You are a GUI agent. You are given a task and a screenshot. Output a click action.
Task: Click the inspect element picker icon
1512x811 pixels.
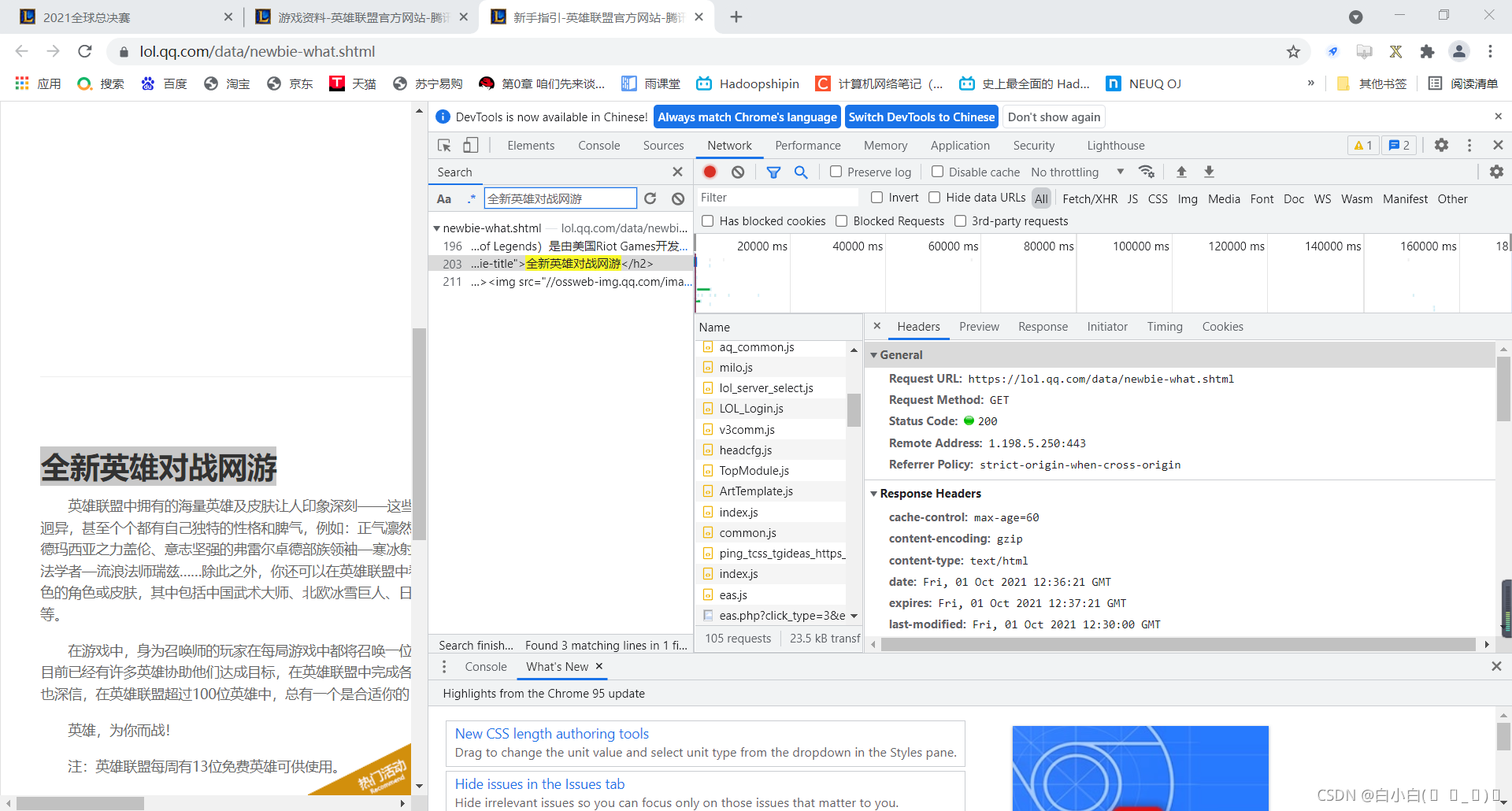445,146
